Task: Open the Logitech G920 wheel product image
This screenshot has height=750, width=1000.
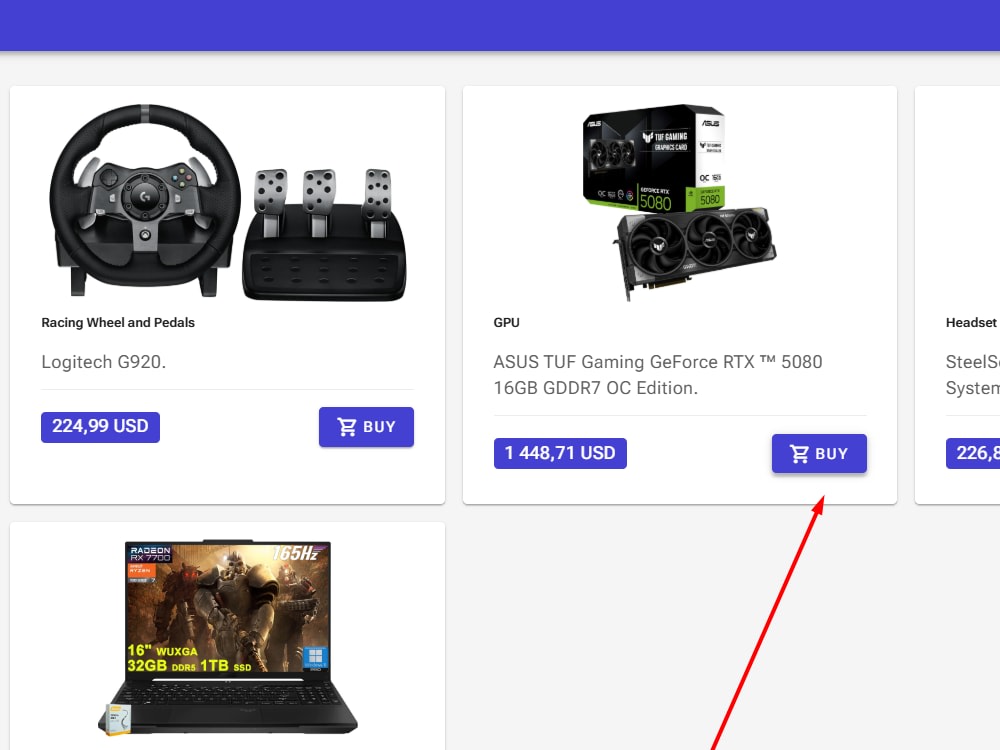Action: [228, 202]
